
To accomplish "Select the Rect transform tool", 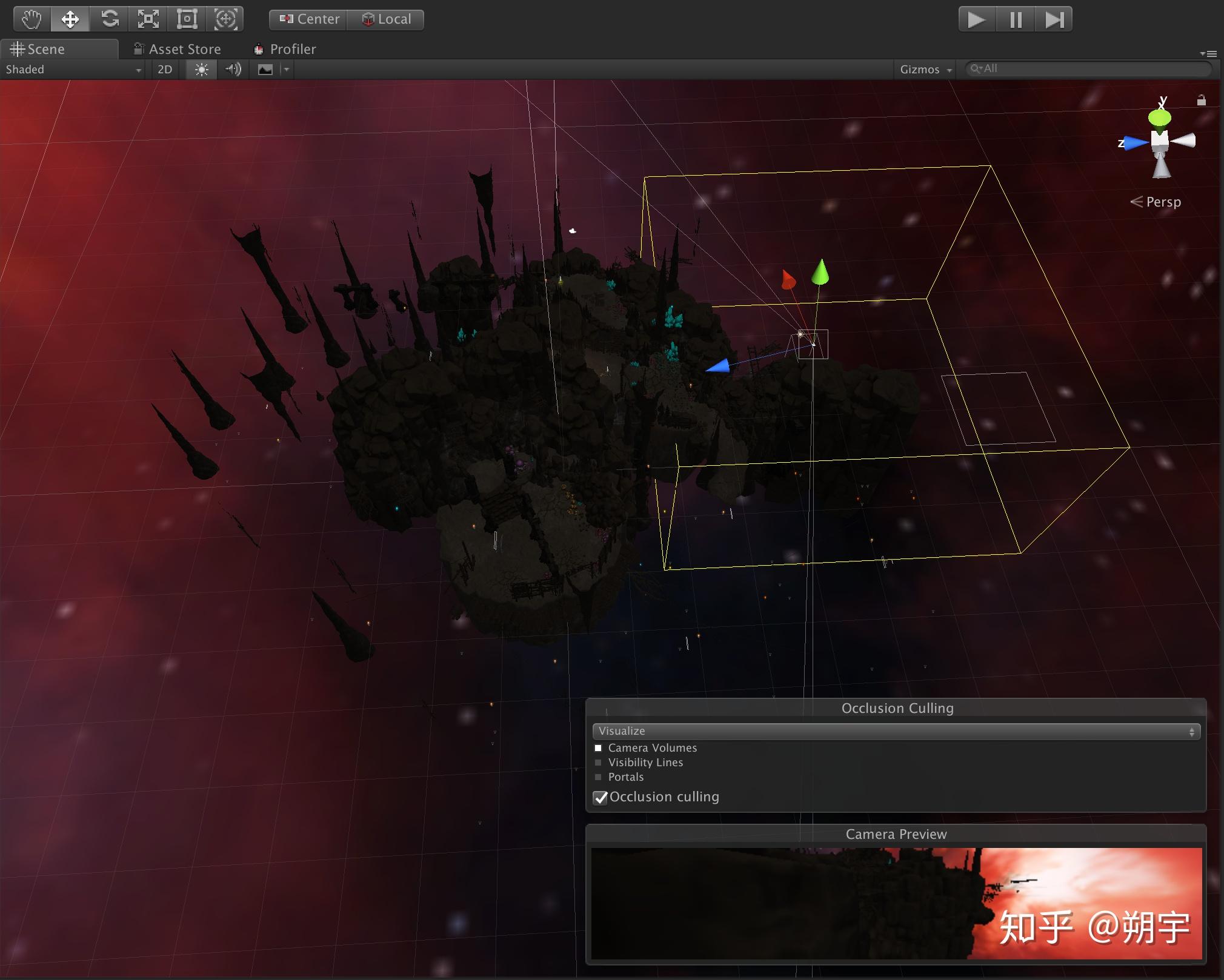I will point(187,19).
